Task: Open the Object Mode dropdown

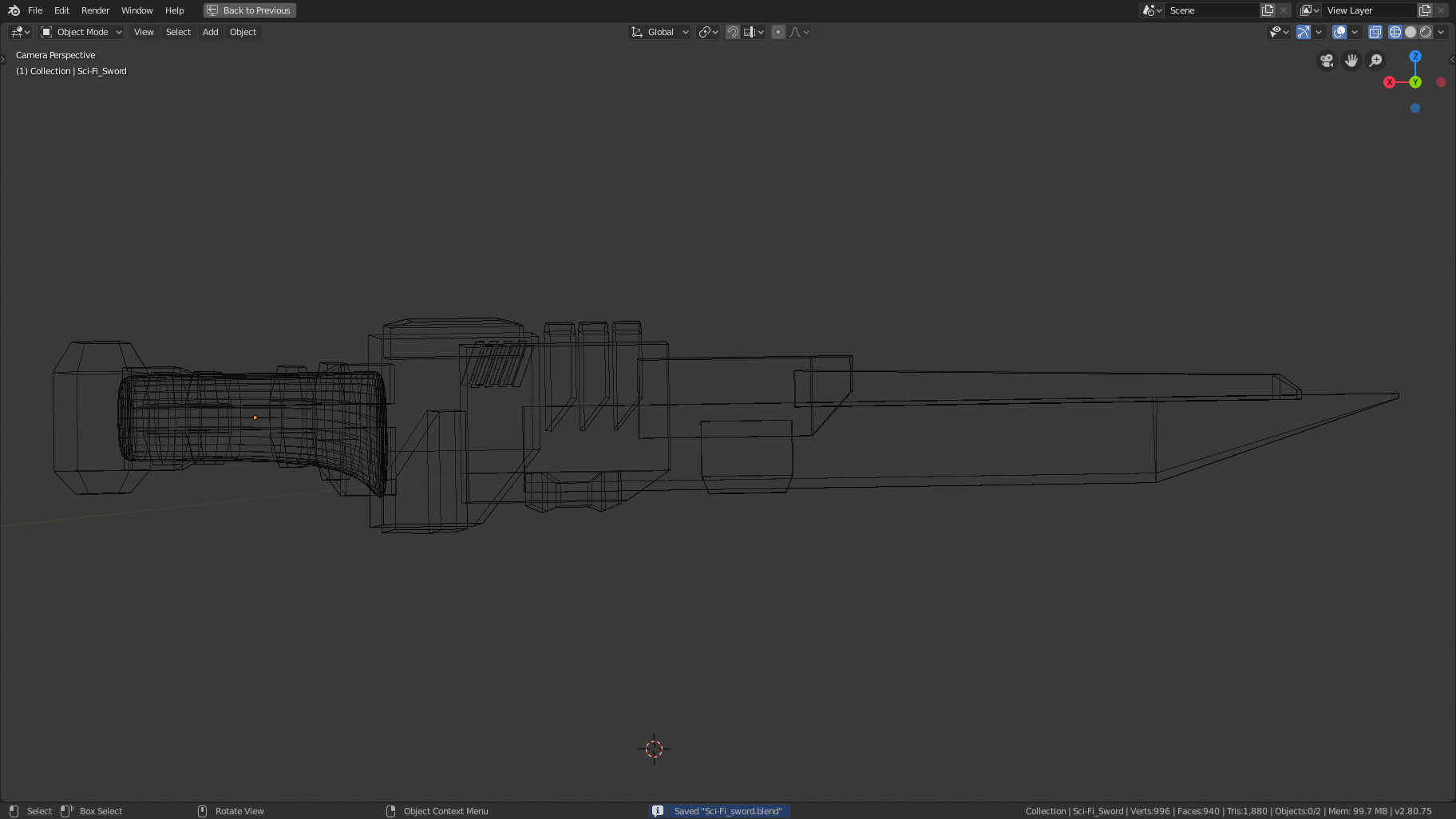Action: 80,32
